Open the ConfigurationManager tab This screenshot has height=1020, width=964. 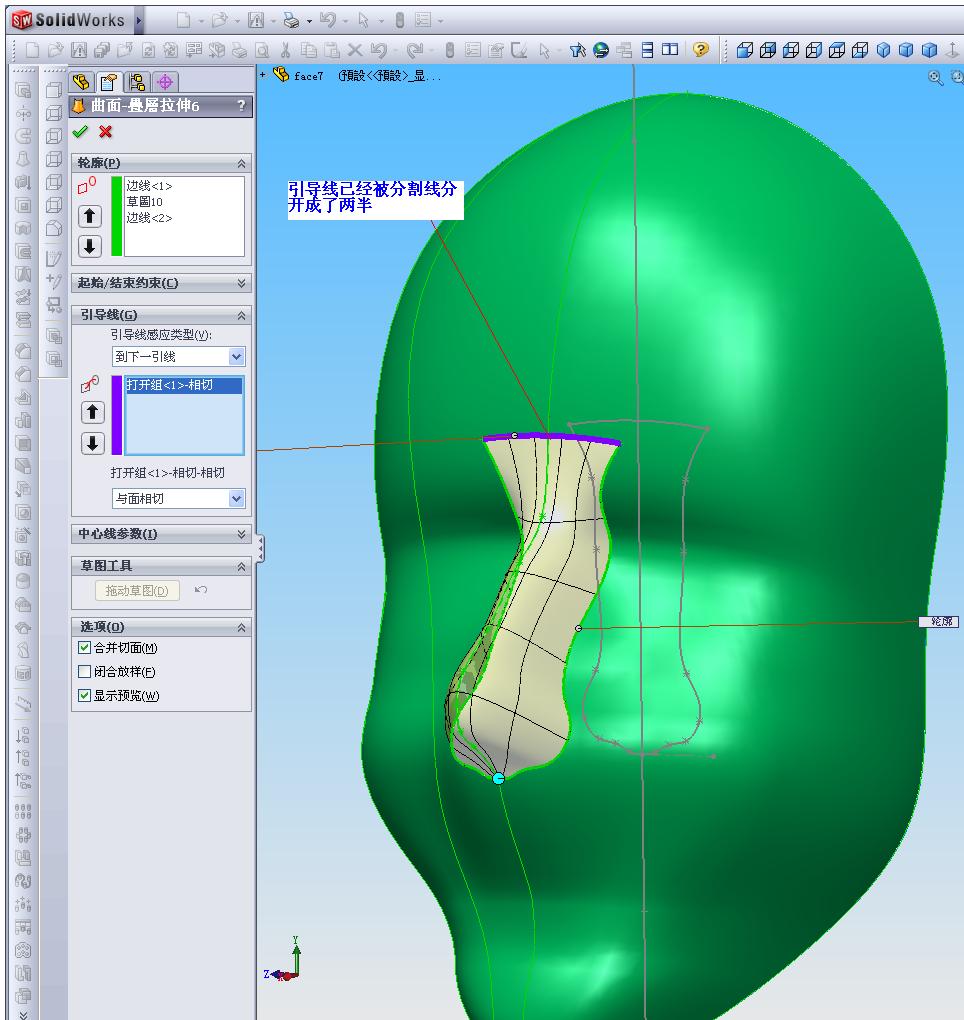137,82
